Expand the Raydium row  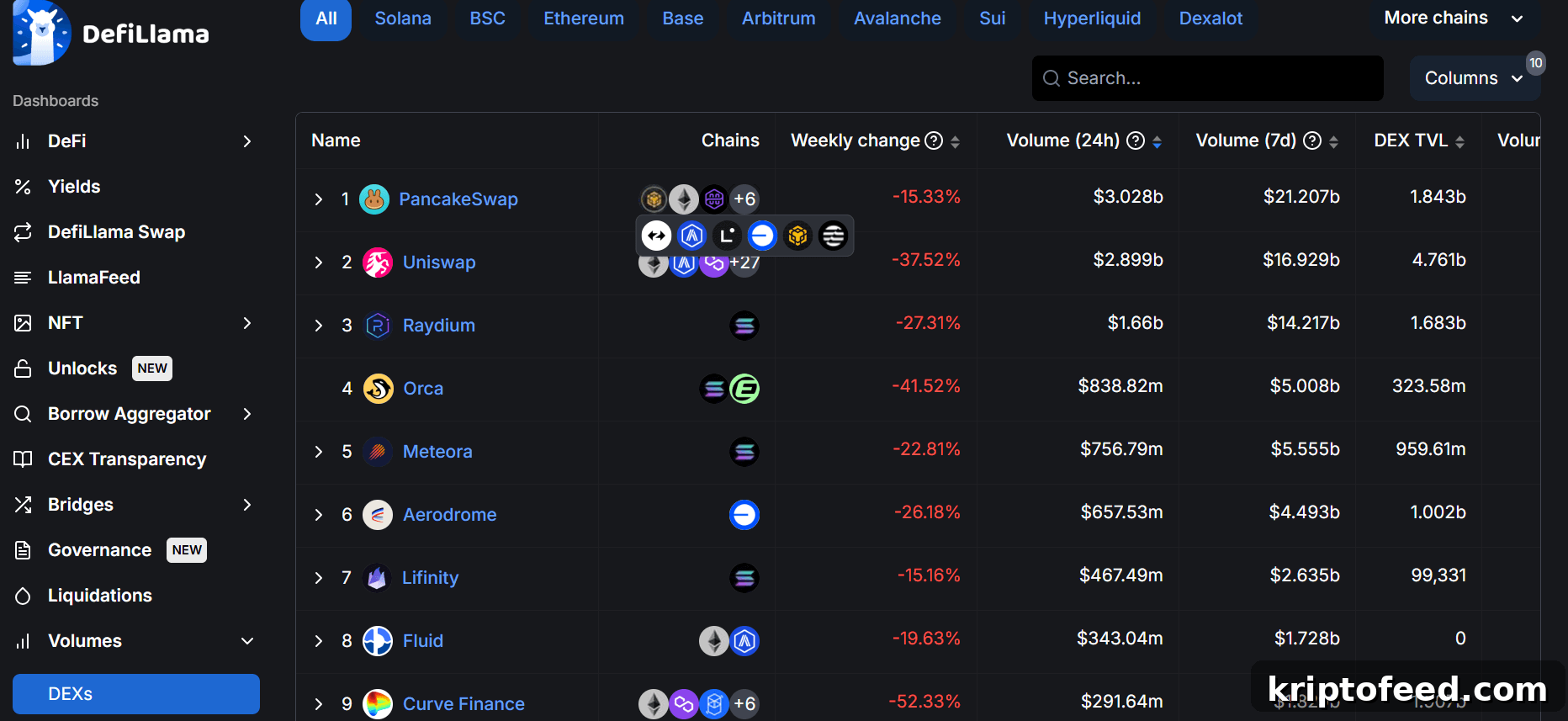tap(319, 326)
